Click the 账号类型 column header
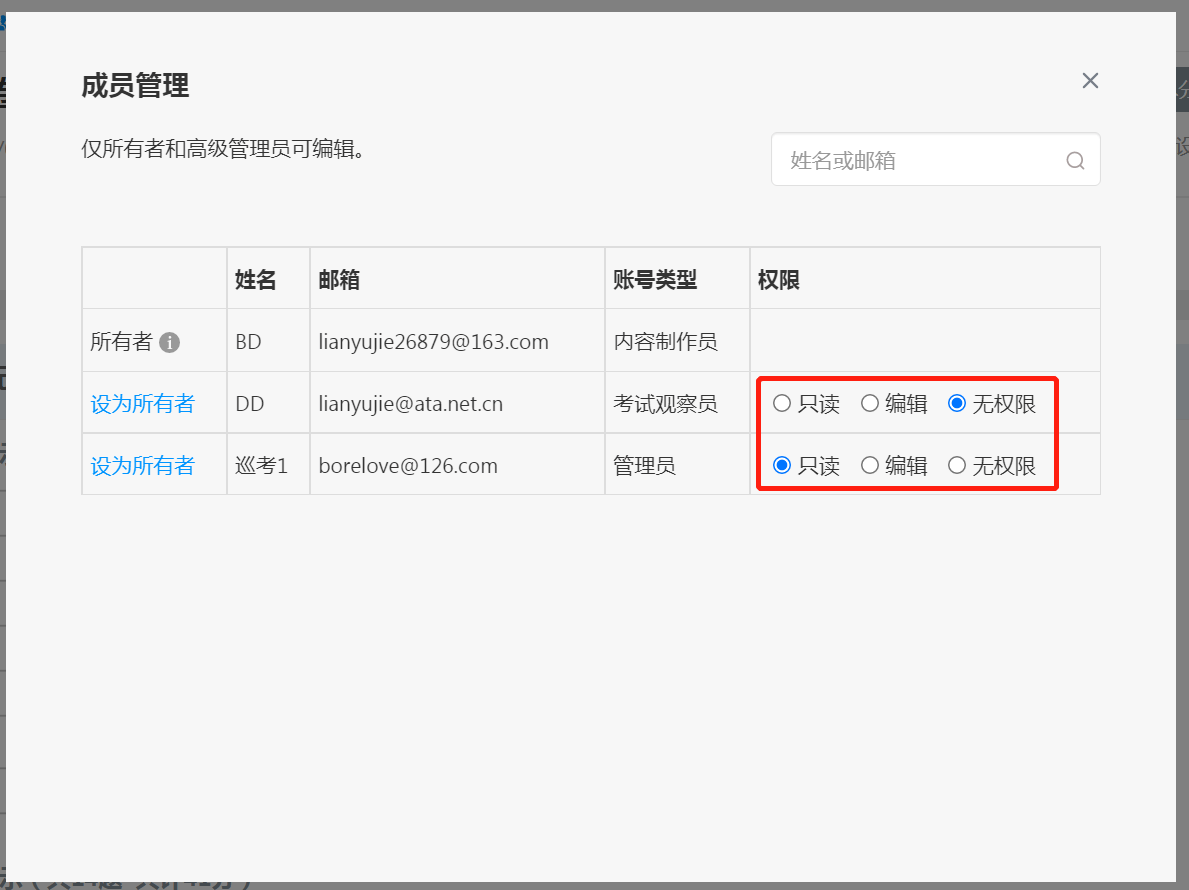 pos(654,280)
